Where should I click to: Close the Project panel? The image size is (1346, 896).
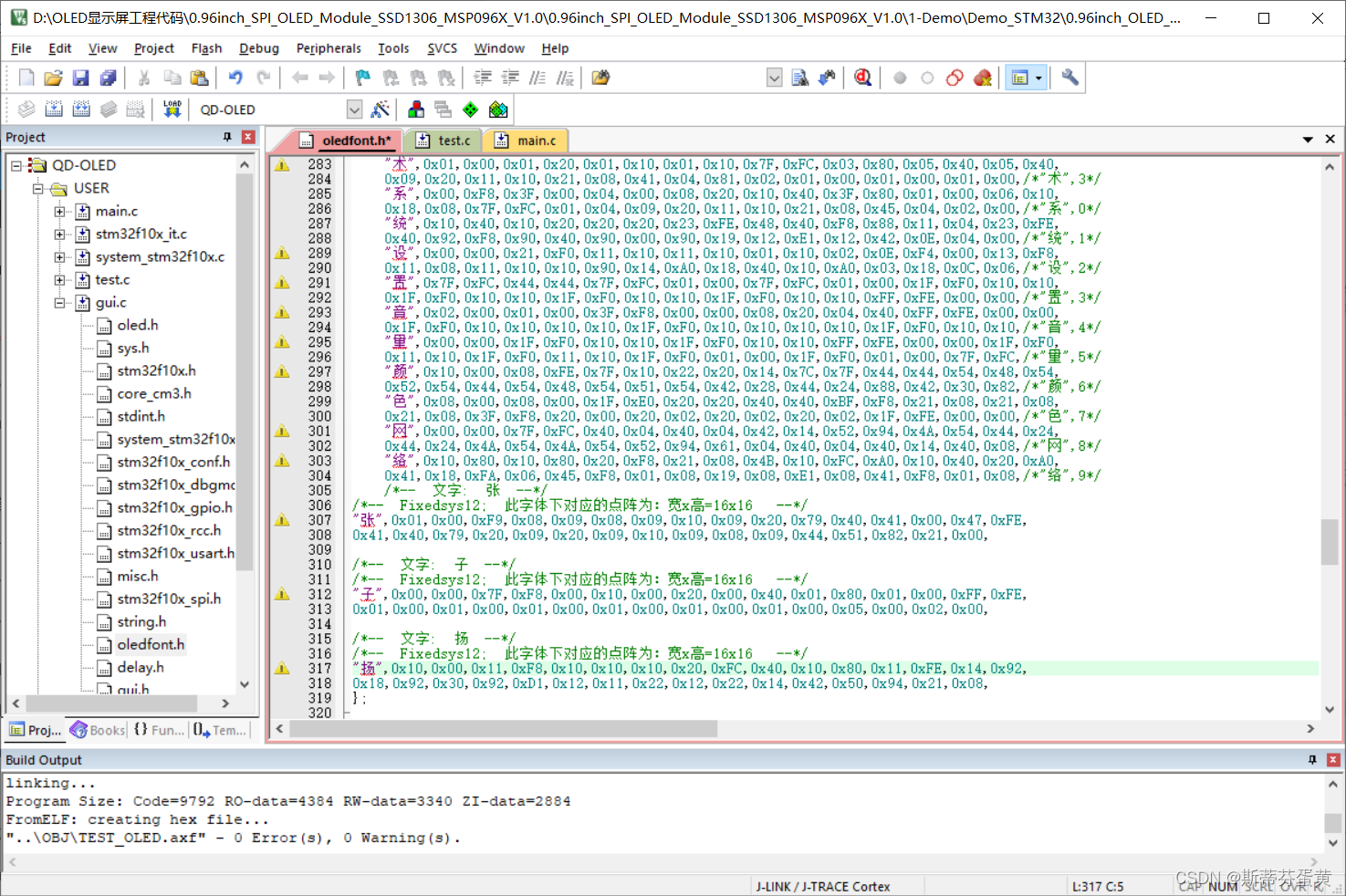click(248, 137)
